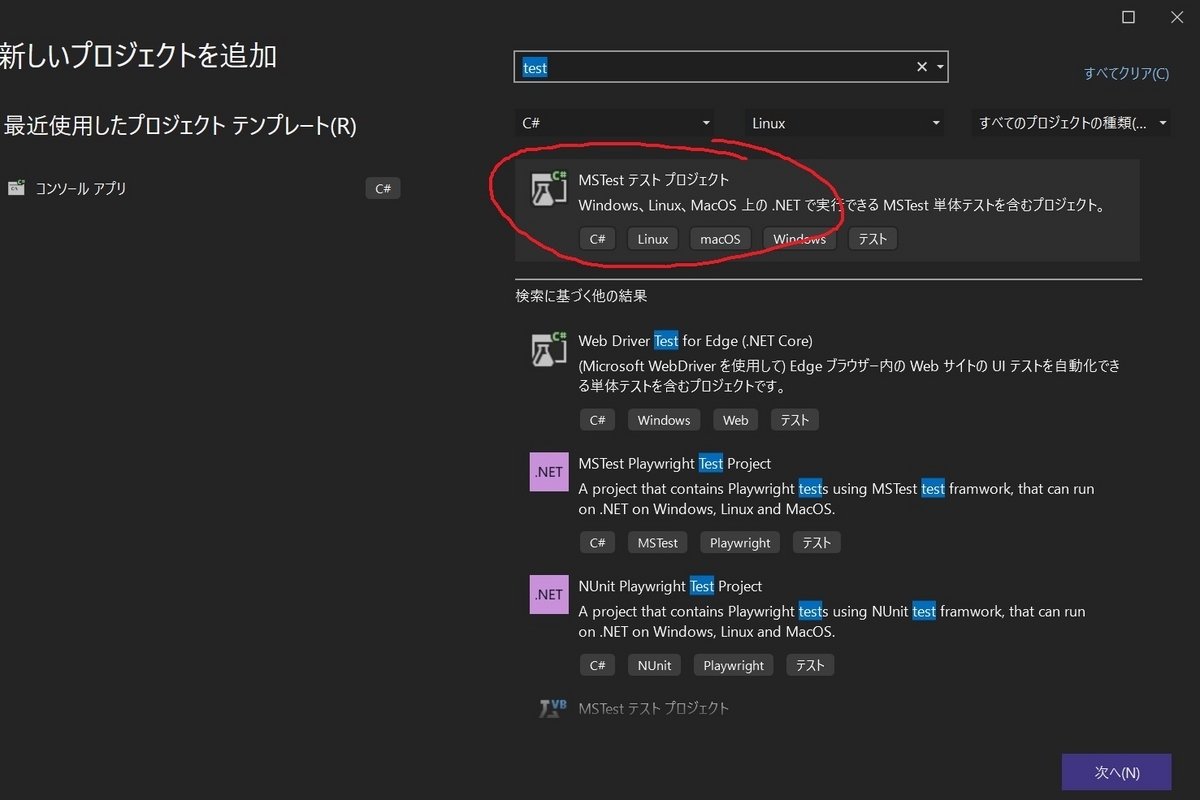Click the Web tag under Web Driver Test
Image resolution: width=1200 pixels, height=800 pixels.
[735, 420]
